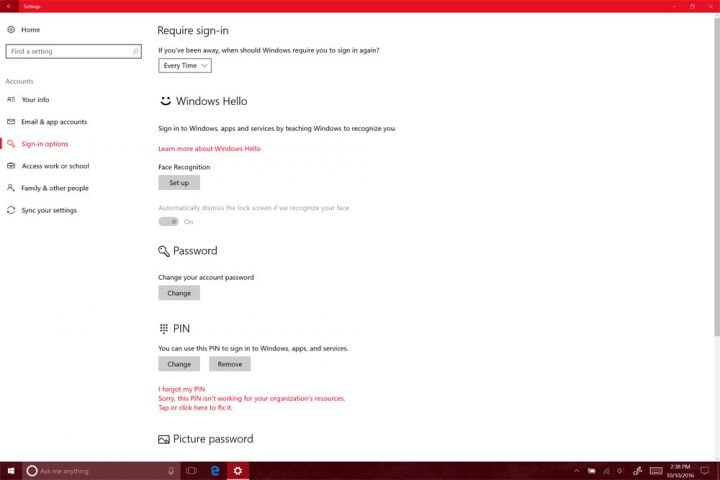Click the briefcase icon for Access work or school
The height and width of the screenshot is (480, 720).
(x=11, y=166)
